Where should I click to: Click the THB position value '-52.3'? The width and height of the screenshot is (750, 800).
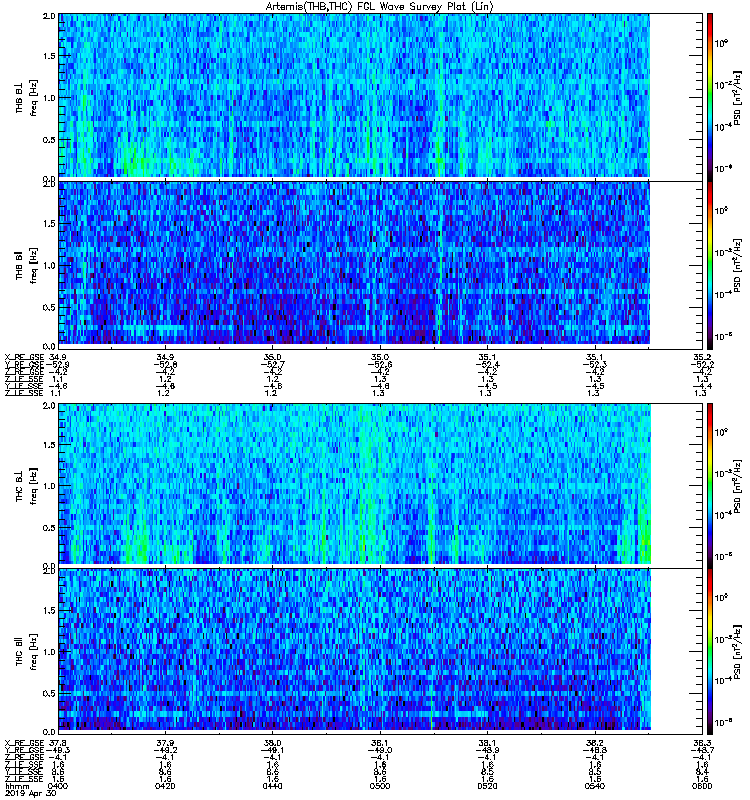point(595,365)
